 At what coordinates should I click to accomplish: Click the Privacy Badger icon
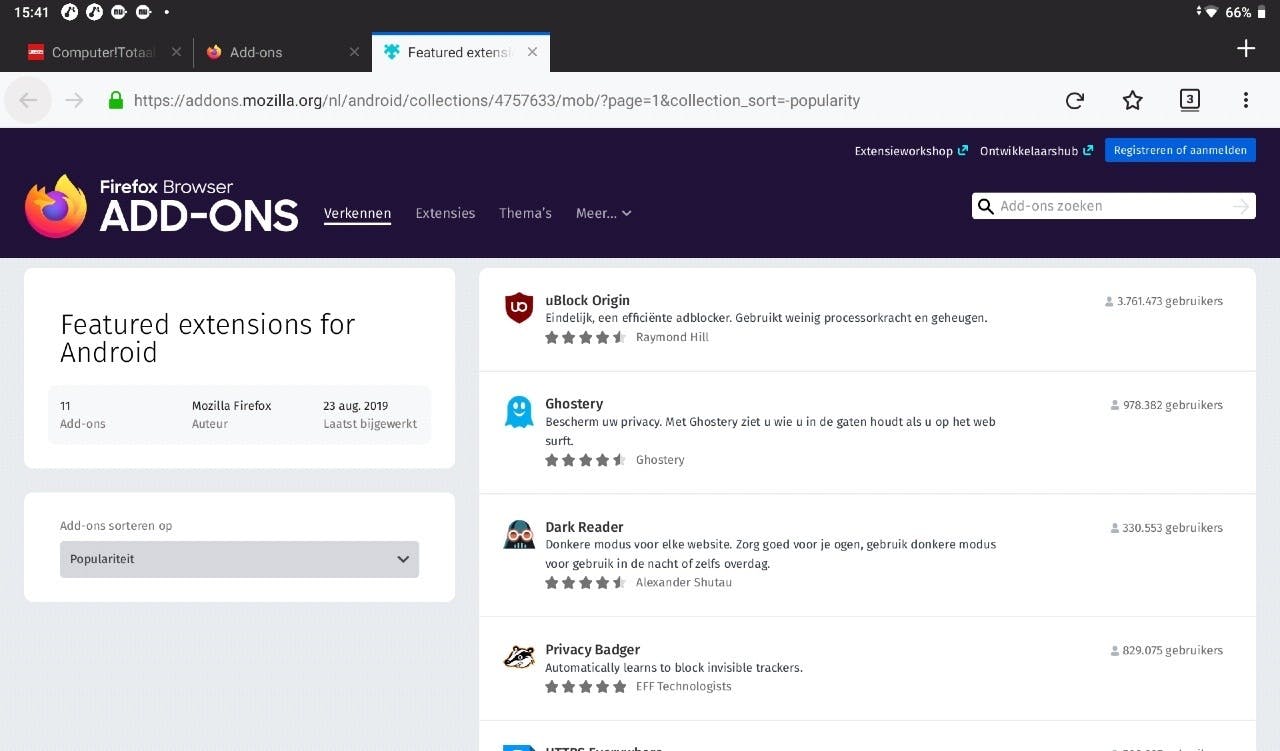pyautogui.click(x=519, y=657)
